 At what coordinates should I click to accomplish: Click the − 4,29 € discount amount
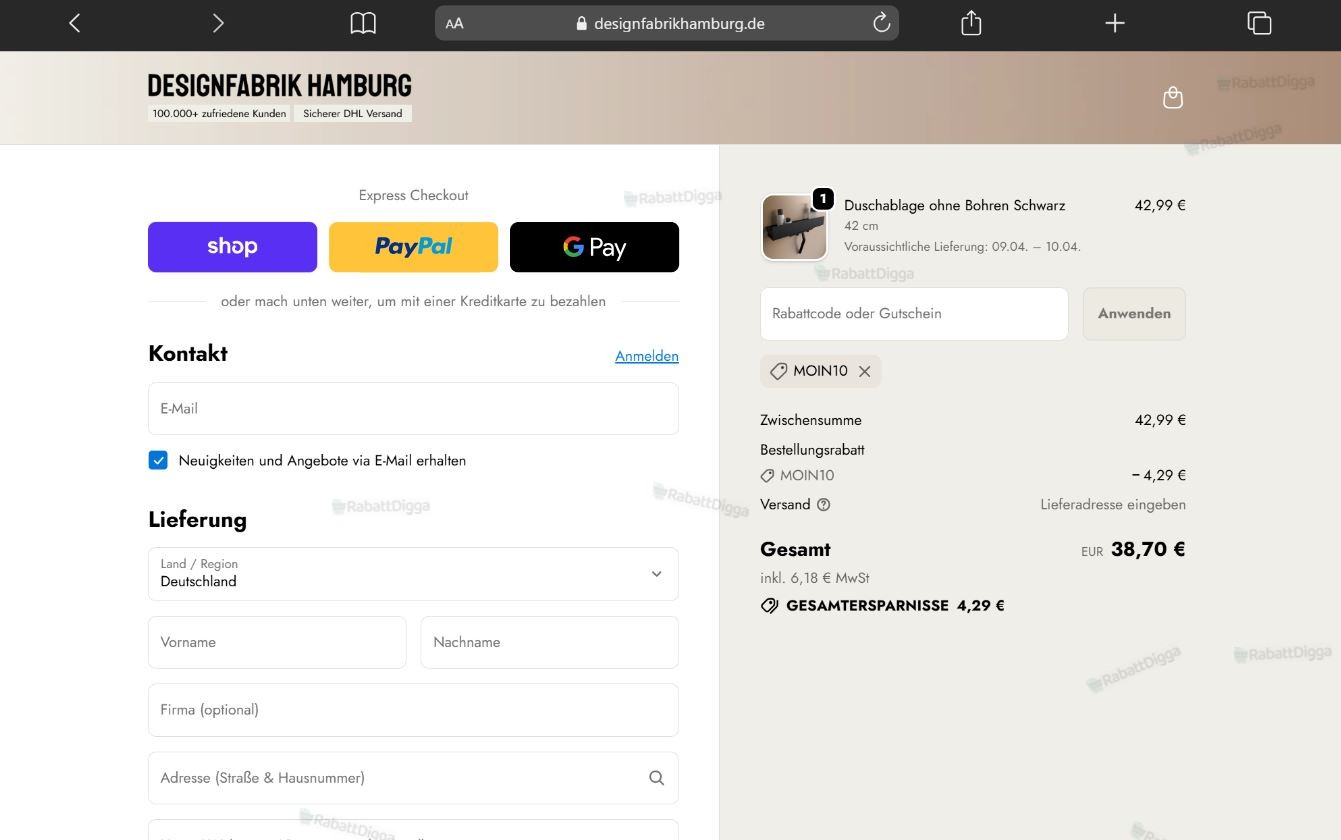pyautogui.click(x=1158, y=476)
